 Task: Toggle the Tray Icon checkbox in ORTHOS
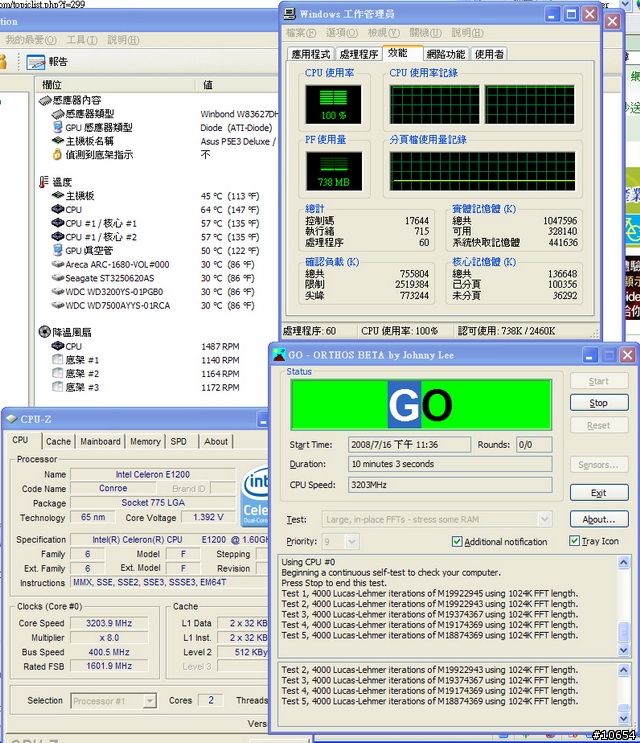[574, 541]
